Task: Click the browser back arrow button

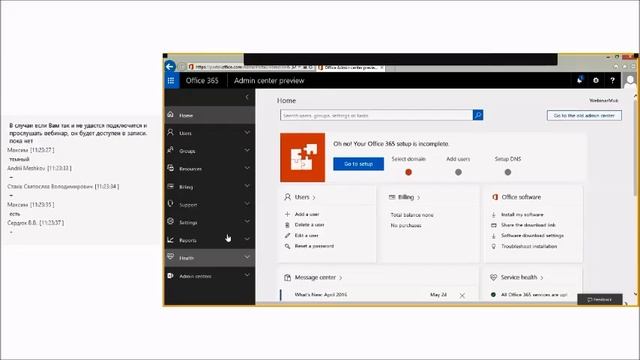Action: pyautogui.click(x=170, y=66)
